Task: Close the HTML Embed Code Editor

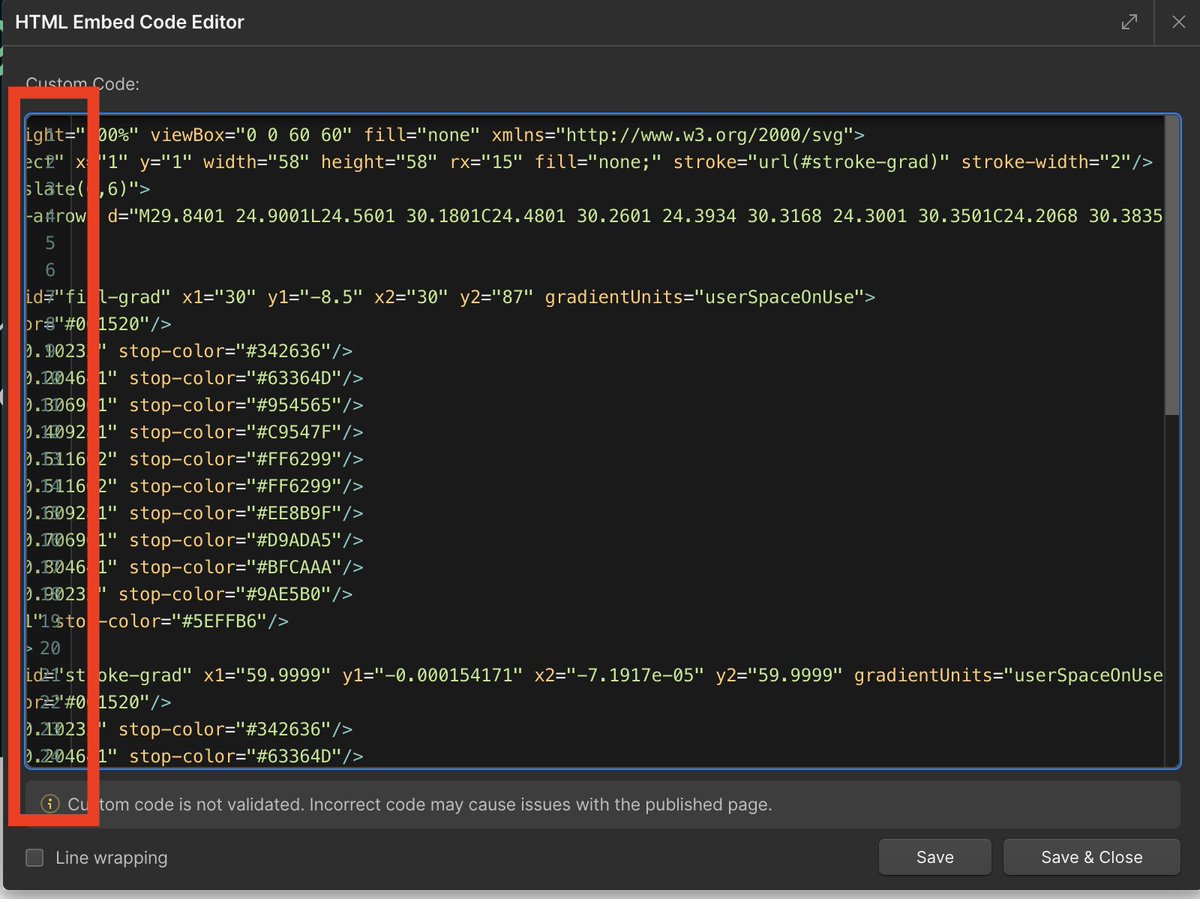Action: pos(1177,22)
